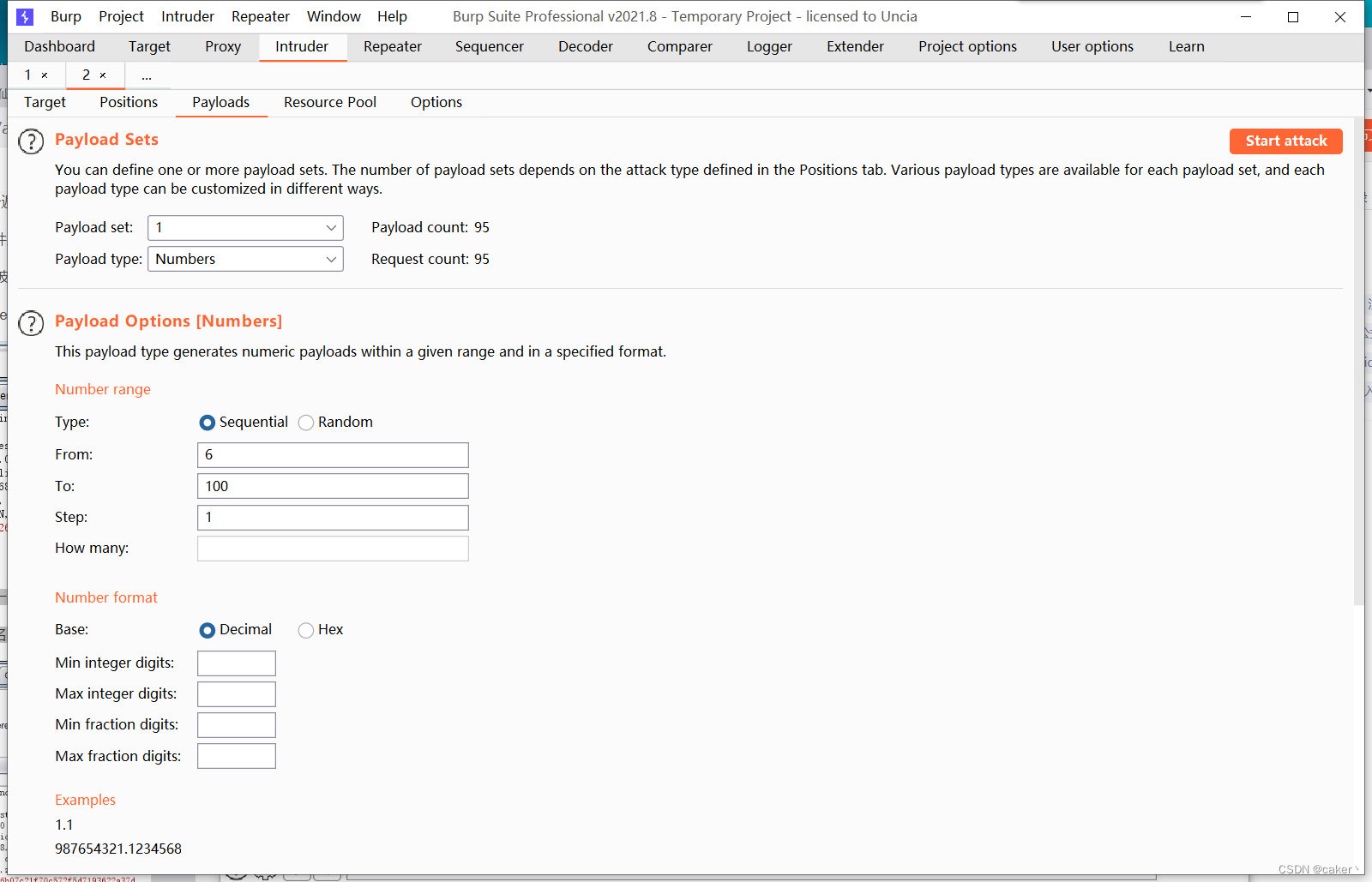This screenshot has height=882, width=1372.
Task: Switch to the Comparer tab
Action: (x=680, y=46)
